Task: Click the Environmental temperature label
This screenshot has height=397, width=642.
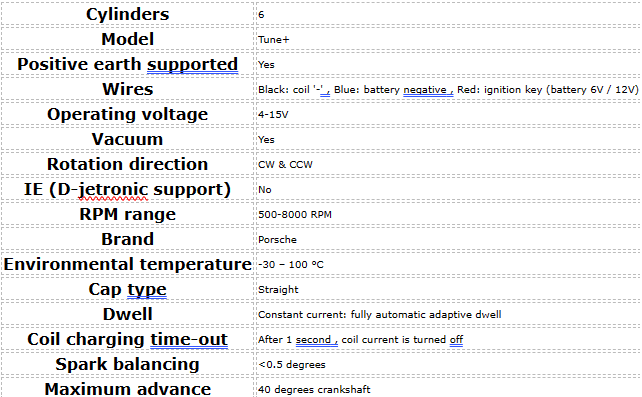Action: pos(127,264)
